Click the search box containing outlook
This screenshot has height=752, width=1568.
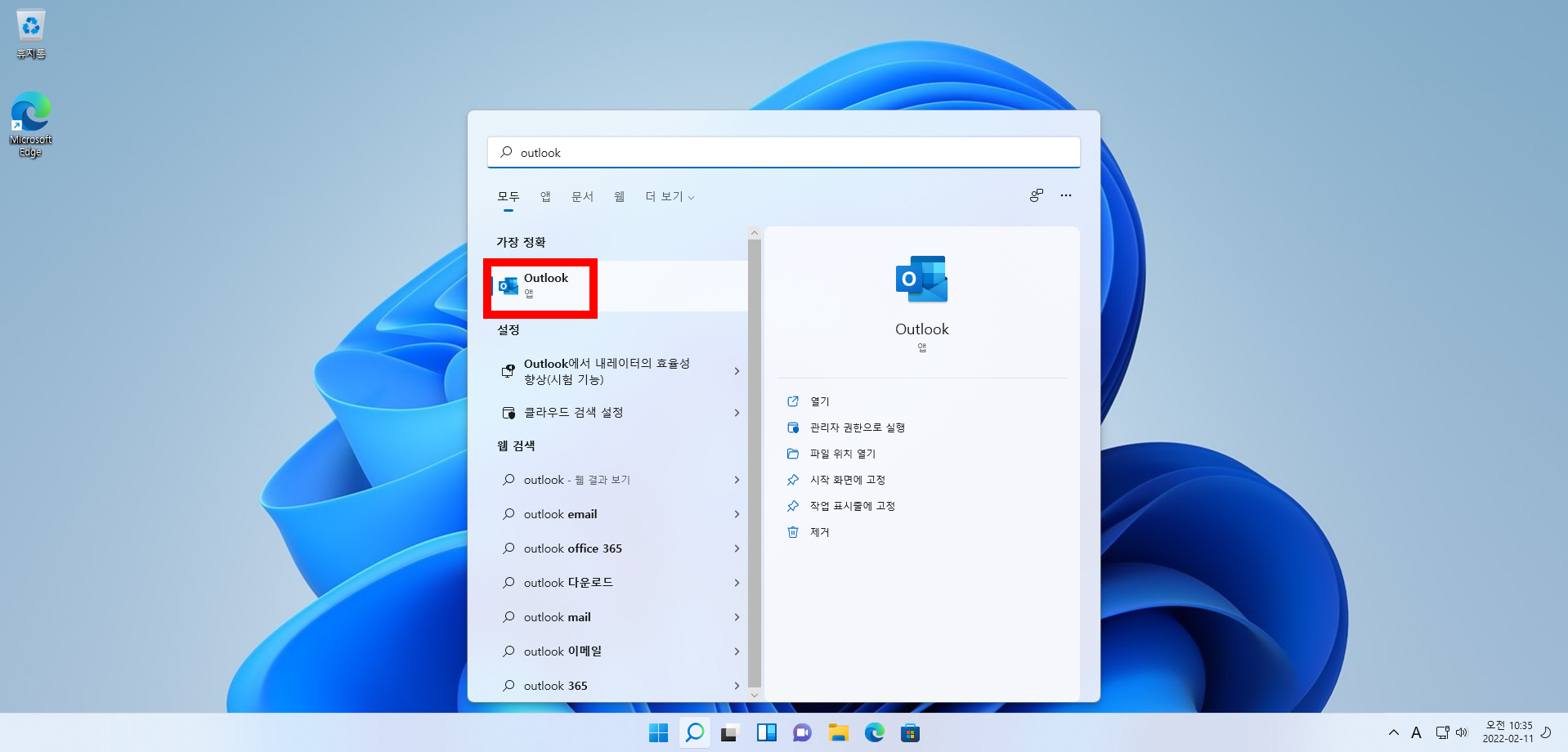(x=783, y=153)
